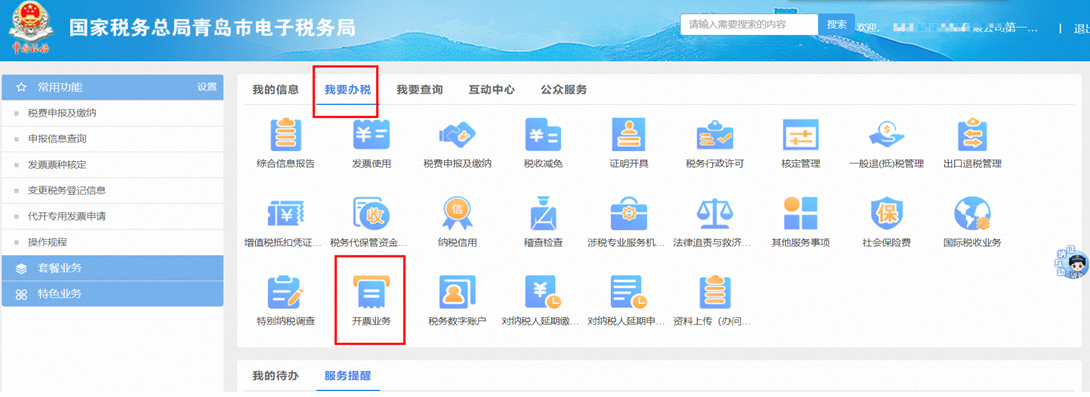The height and width of the screenshot is (397, 1090).
Task: Open 综合信息报告 icon
Action: pos(286,135)
